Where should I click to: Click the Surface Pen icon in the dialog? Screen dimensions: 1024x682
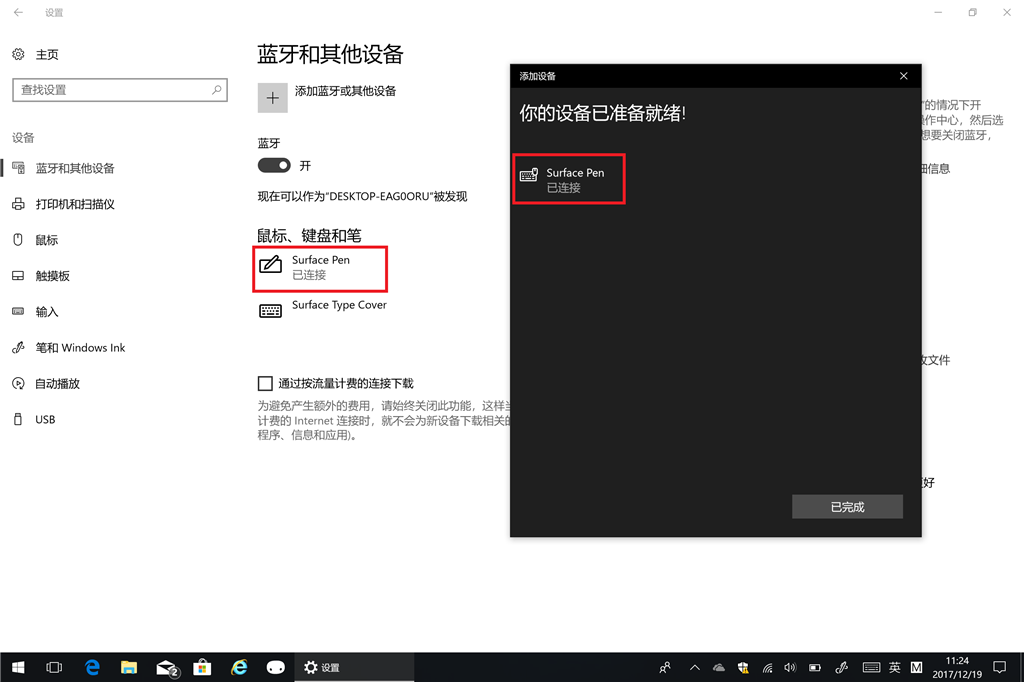(529, 176)
